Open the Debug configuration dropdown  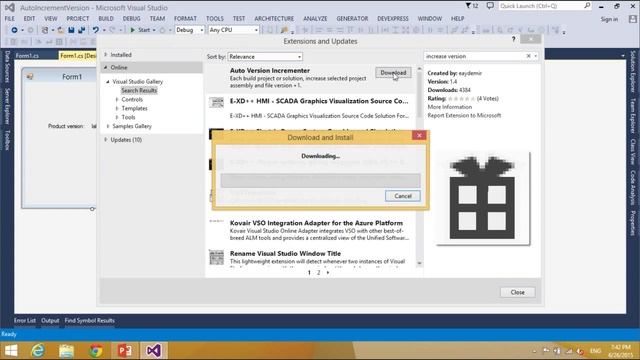[x=189, y=30]
